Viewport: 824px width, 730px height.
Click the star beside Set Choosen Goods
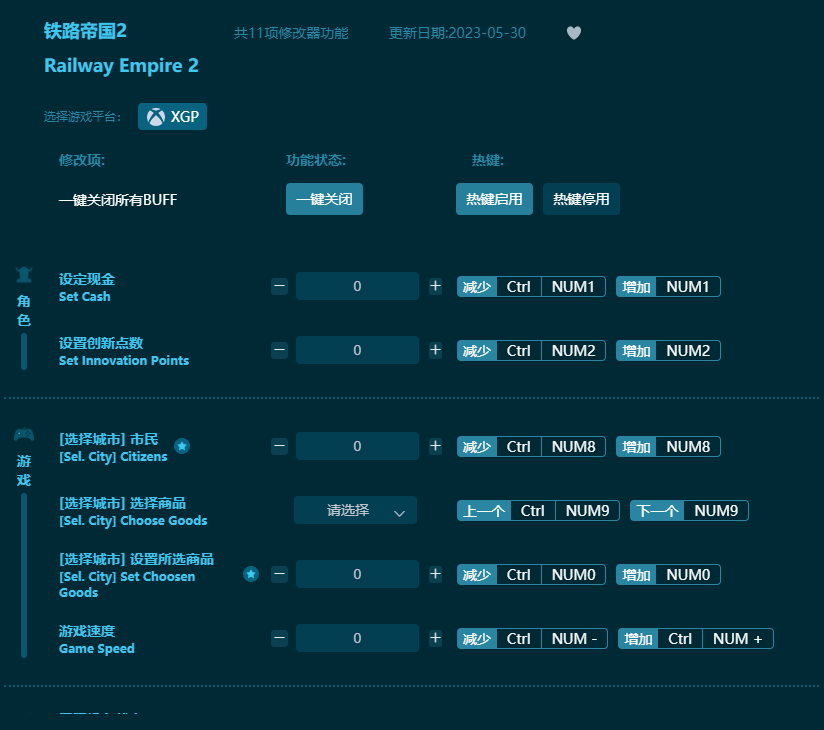coord(251,574)
